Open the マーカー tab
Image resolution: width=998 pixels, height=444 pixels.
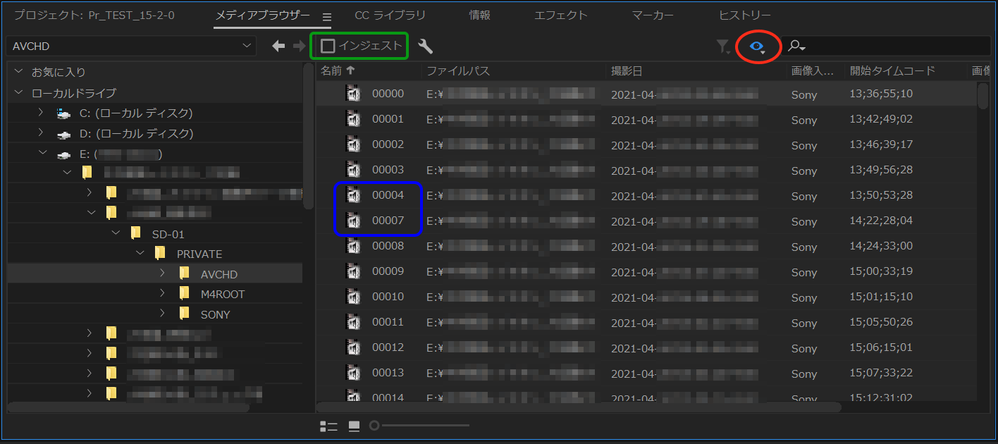coord(652,15)
